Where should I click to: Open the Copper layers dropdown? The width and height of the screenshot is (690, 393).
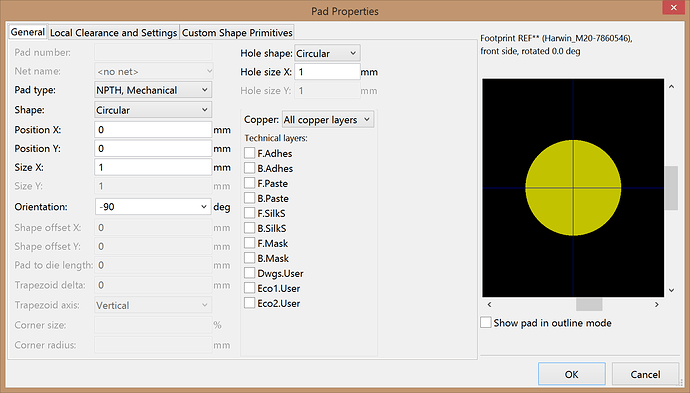[327, 120]
